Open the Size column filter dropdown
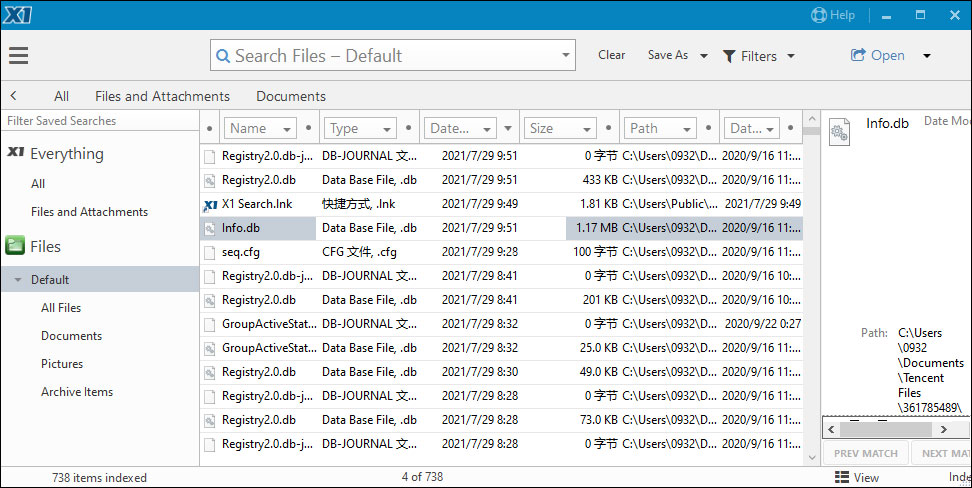 pos(586,130)
